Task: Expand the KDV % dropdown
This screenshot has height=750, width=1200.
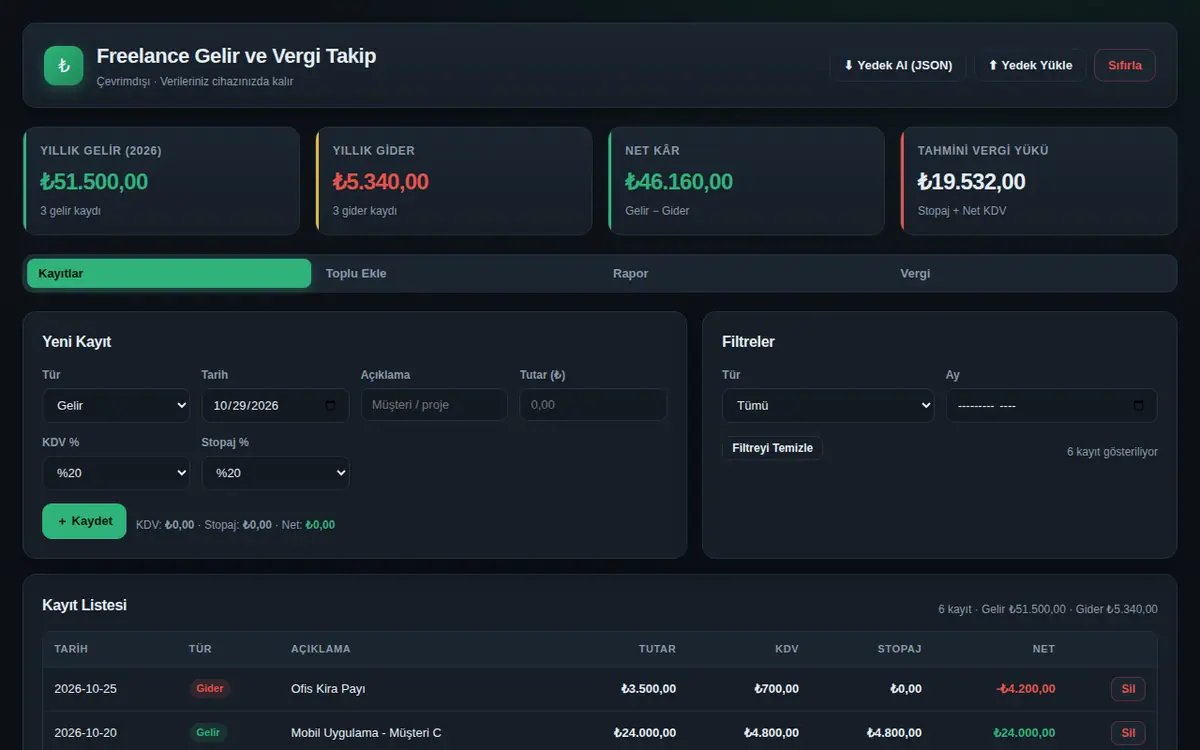Action: click(116, 473)
